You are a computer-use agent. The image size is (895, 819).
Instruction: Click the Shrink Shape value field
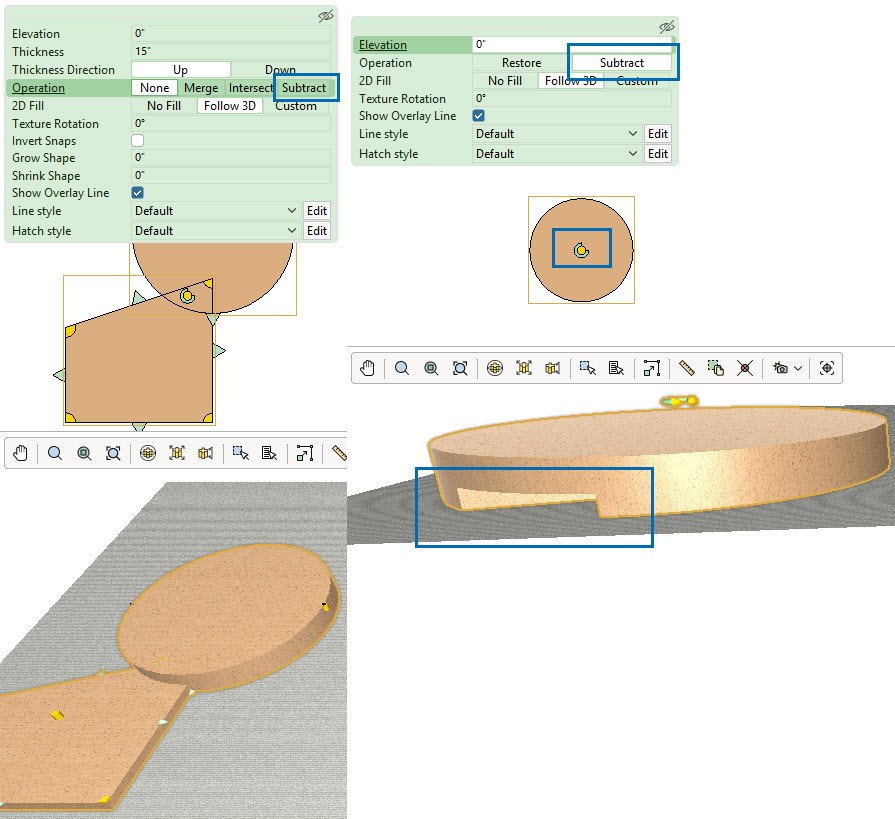pos(231,175)
